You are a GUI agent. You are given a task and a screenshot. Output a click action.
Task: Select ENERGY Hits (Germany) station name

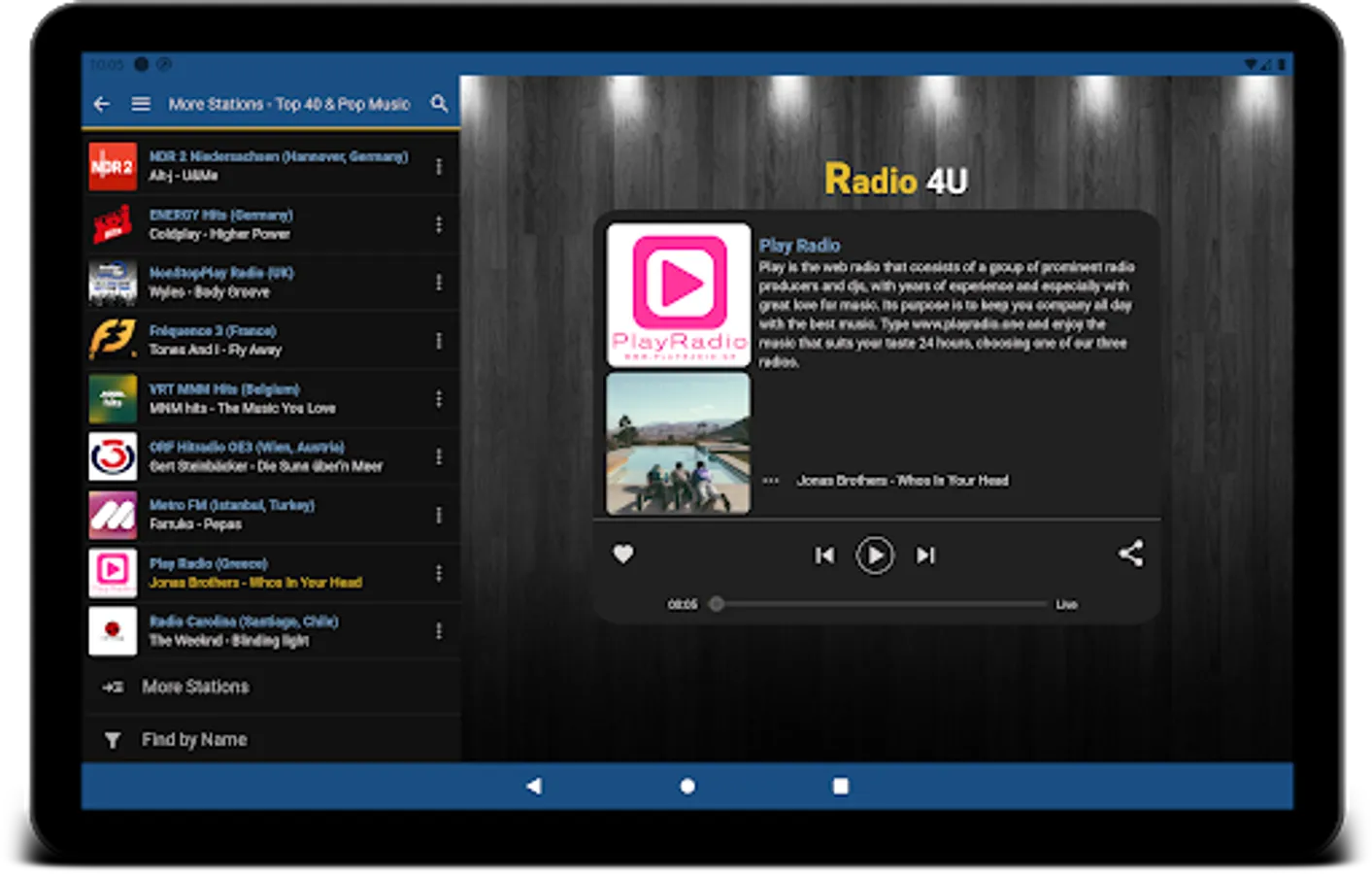pyautogui.click(x=221, y=215)
